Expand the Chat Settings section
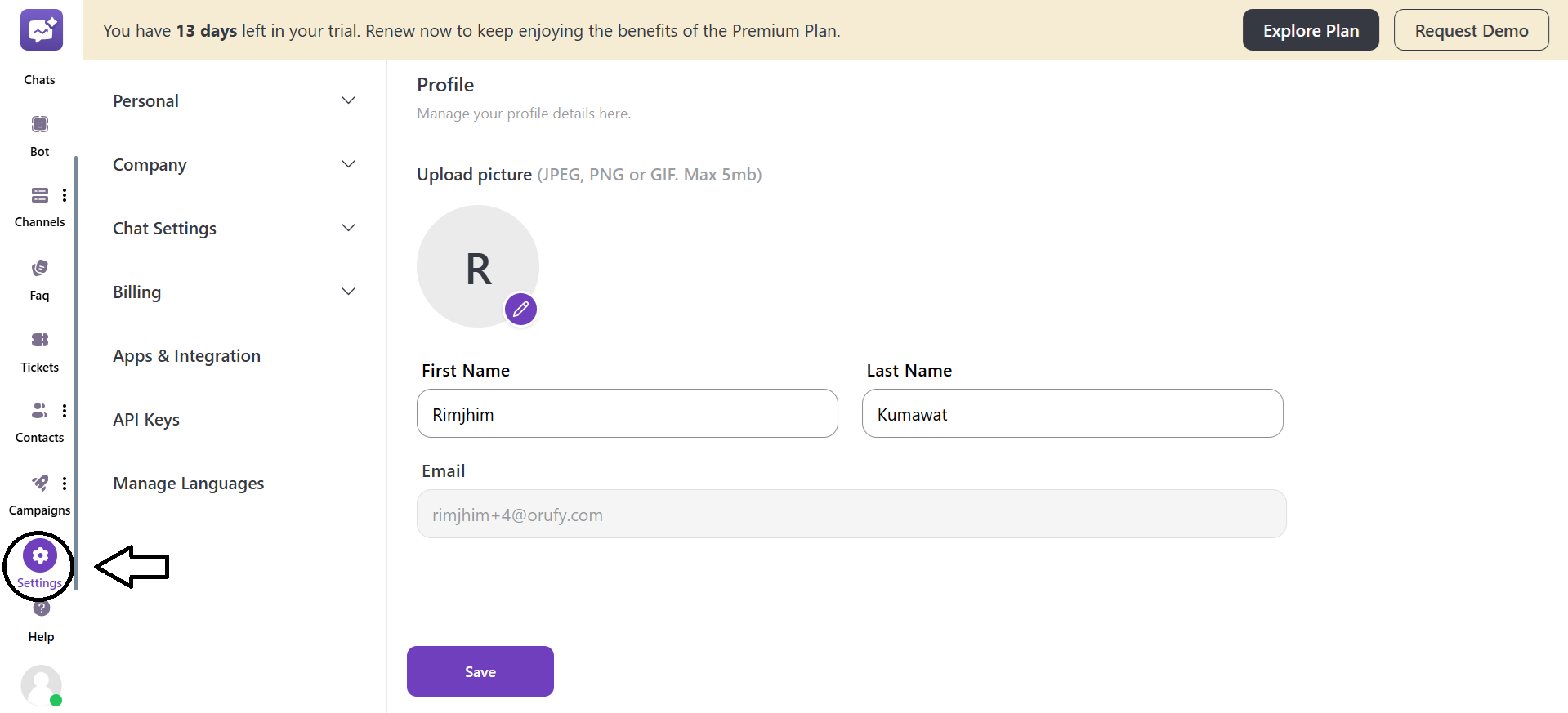The width and height of the screenshot is (1568, 713). 348,228
